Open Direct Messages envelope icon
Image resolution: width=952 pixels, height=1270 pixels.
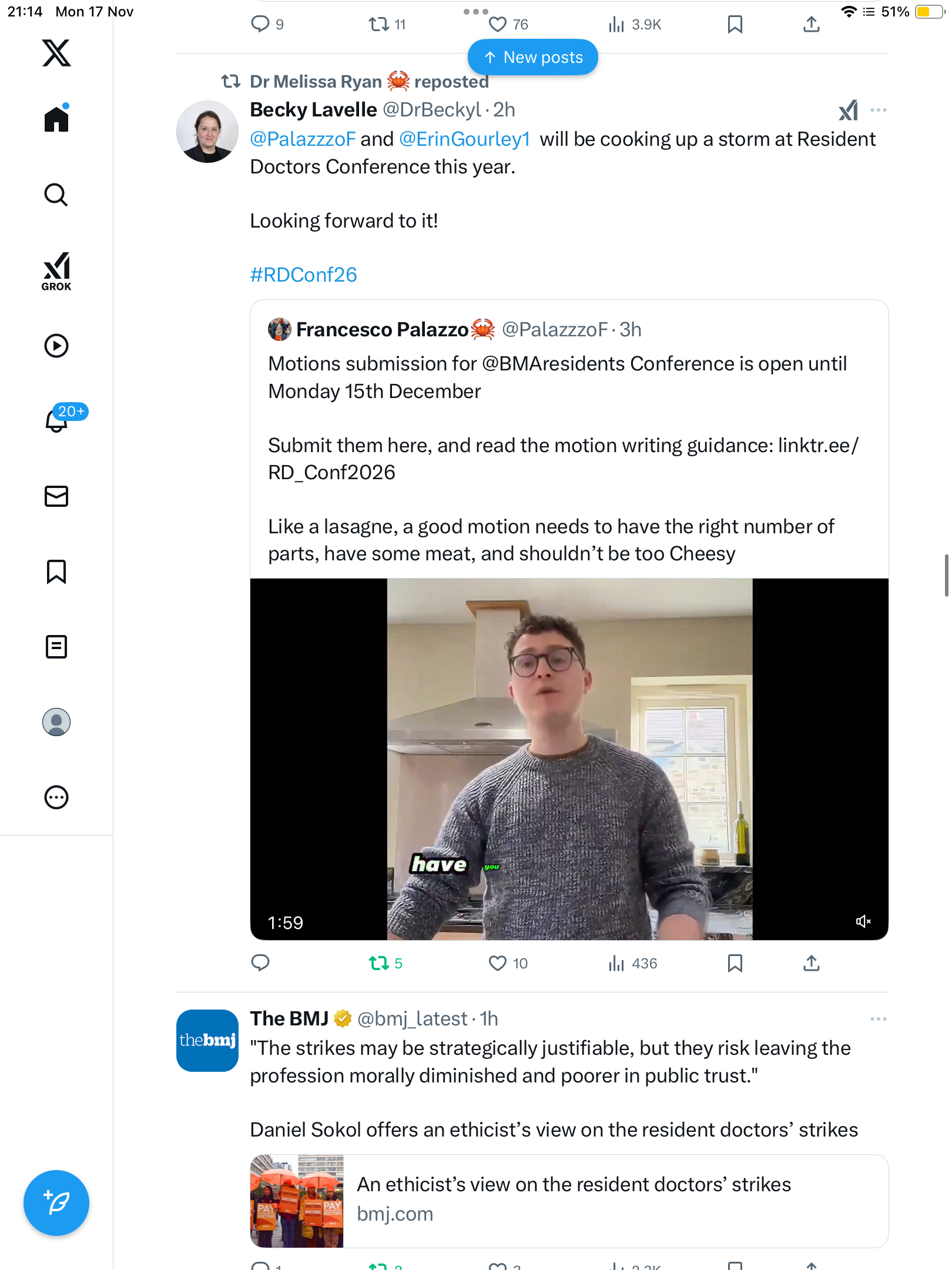(x=56, y=496)
